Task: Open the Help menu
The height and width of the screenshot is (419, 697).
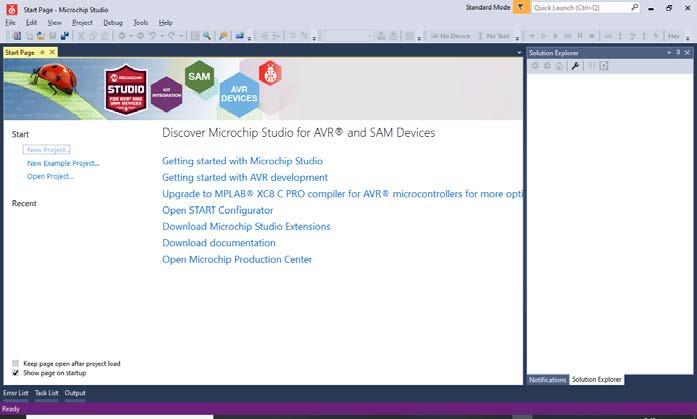Action: [165, 22]
